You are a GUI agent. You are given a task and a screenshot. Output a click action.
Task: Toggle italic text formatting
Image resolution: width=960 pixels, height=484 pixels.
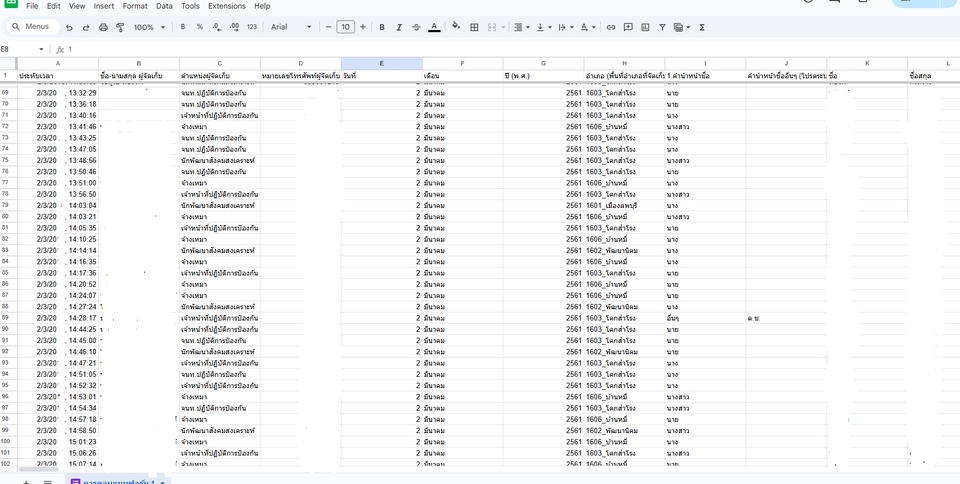399,28
